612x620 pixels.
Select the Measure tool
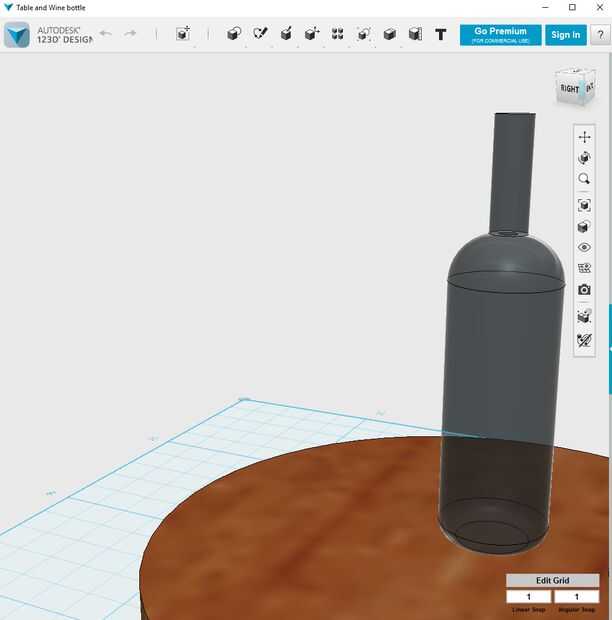coord(415,34)
